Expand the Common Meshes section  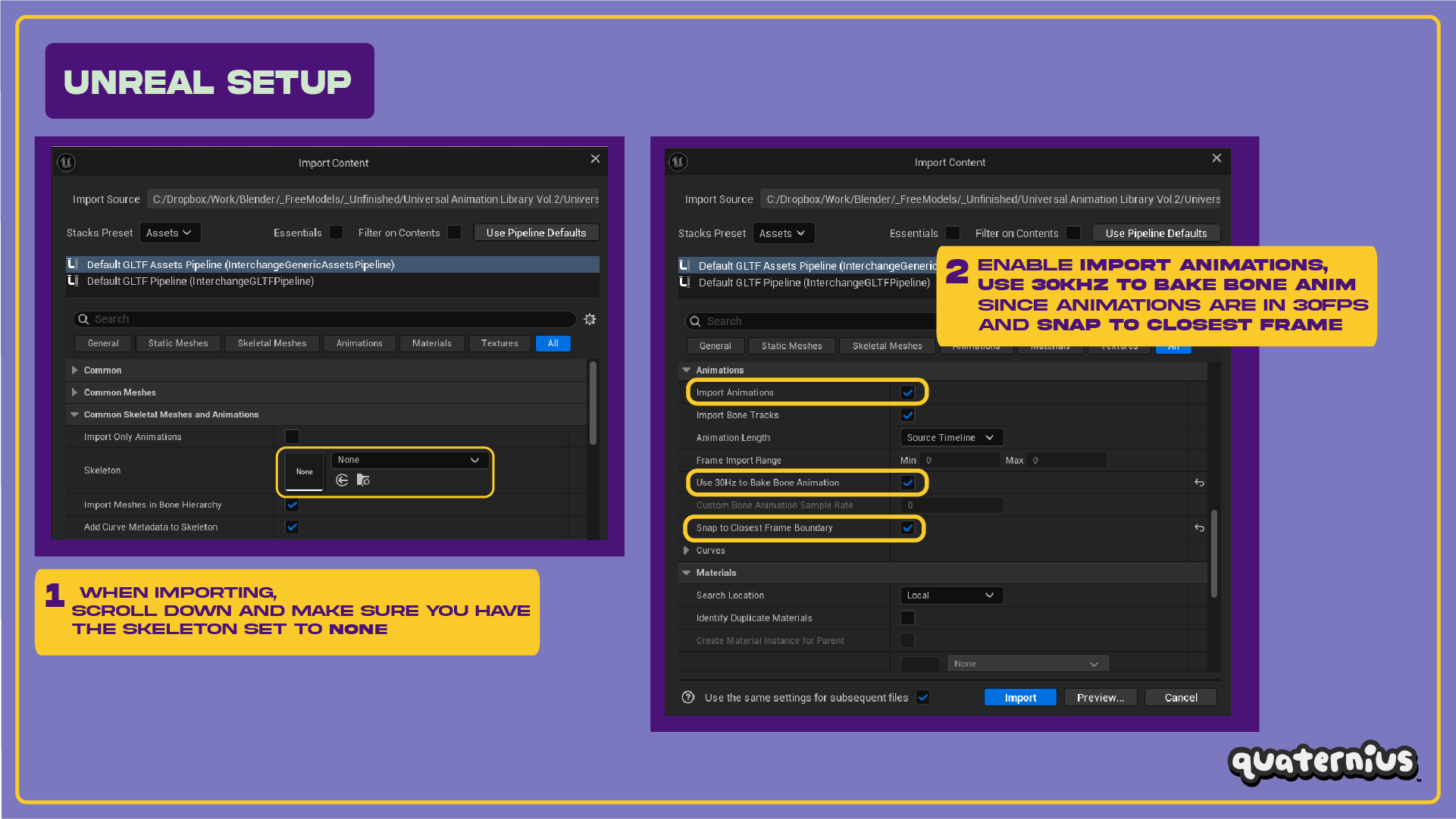click(74, 392)
